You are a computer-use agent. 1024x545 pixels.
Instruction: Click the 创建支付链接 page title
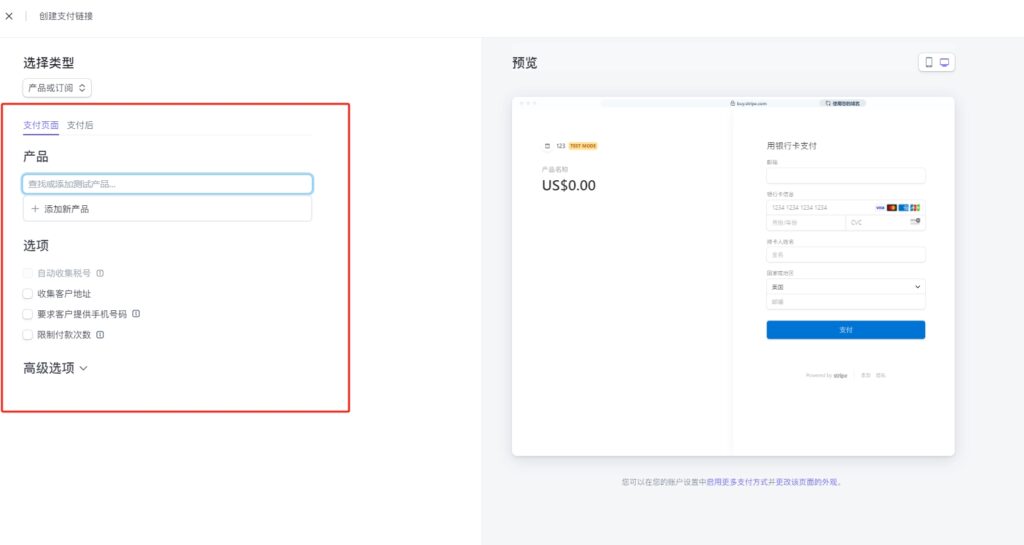tap(66, 16)
